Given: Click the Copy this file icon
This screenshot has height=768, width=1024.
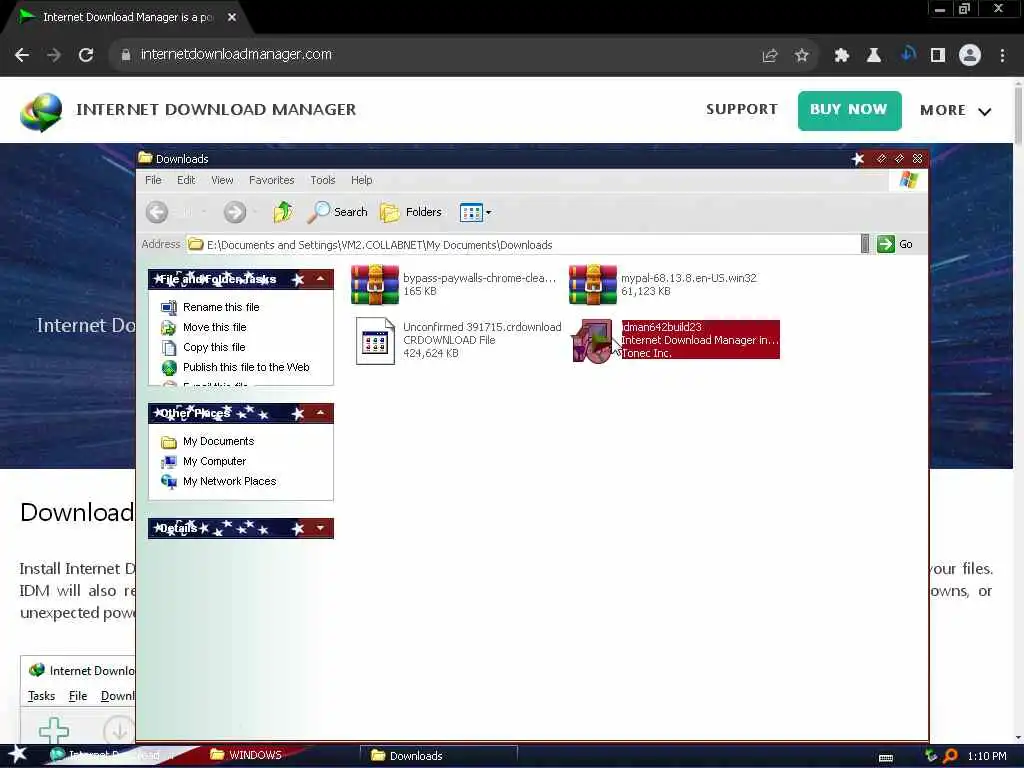Looking at the screenshot, I should click(168, 347).
